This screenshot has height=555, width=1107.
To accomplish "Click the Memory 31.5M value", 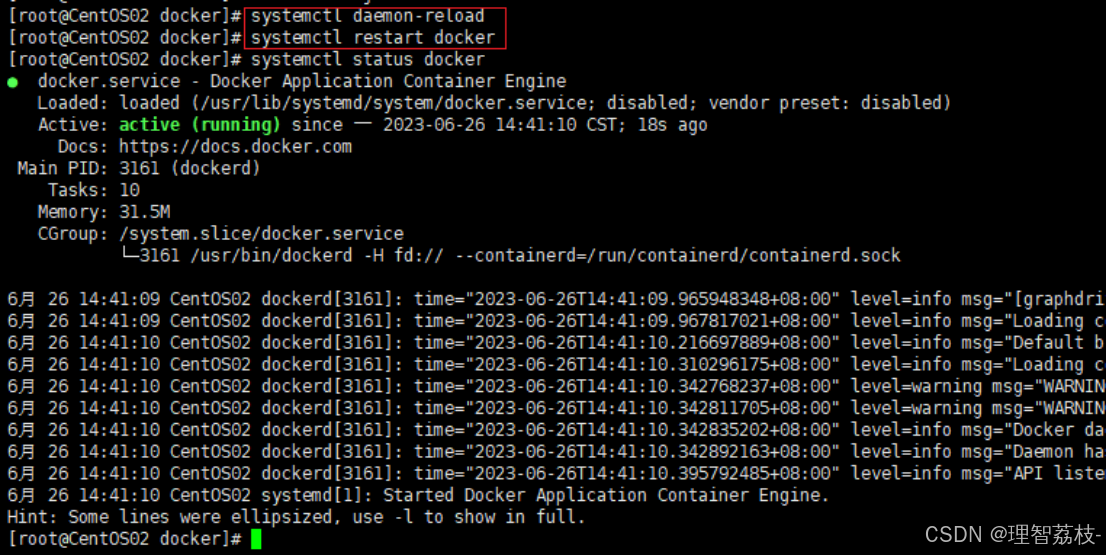I will (144, 212).
